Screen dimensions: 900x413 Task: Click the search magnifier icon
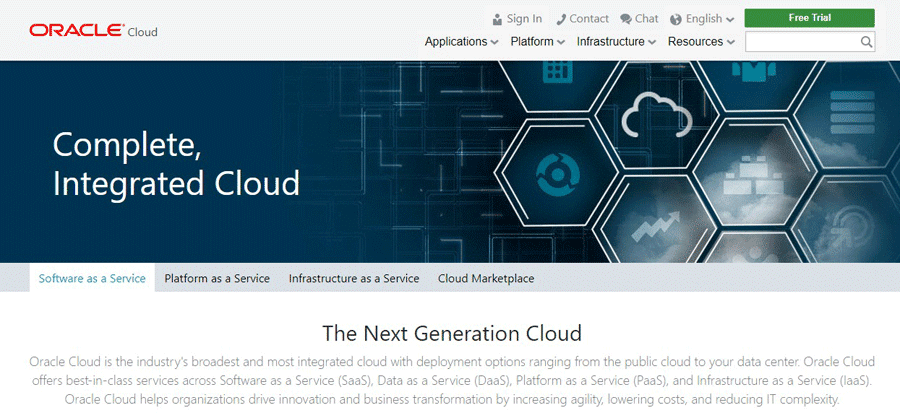pyautogui.click(x=867, y=41)
